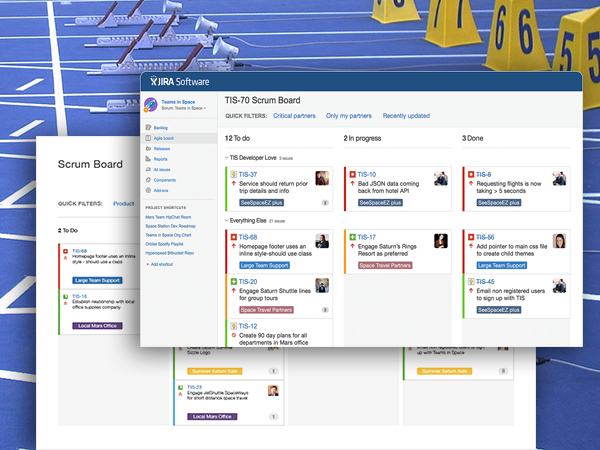Open the Hyperspeed Bitbucket Repo shortcut
Viewport: 600px width, 450px height.
click(x=170, y=253)
